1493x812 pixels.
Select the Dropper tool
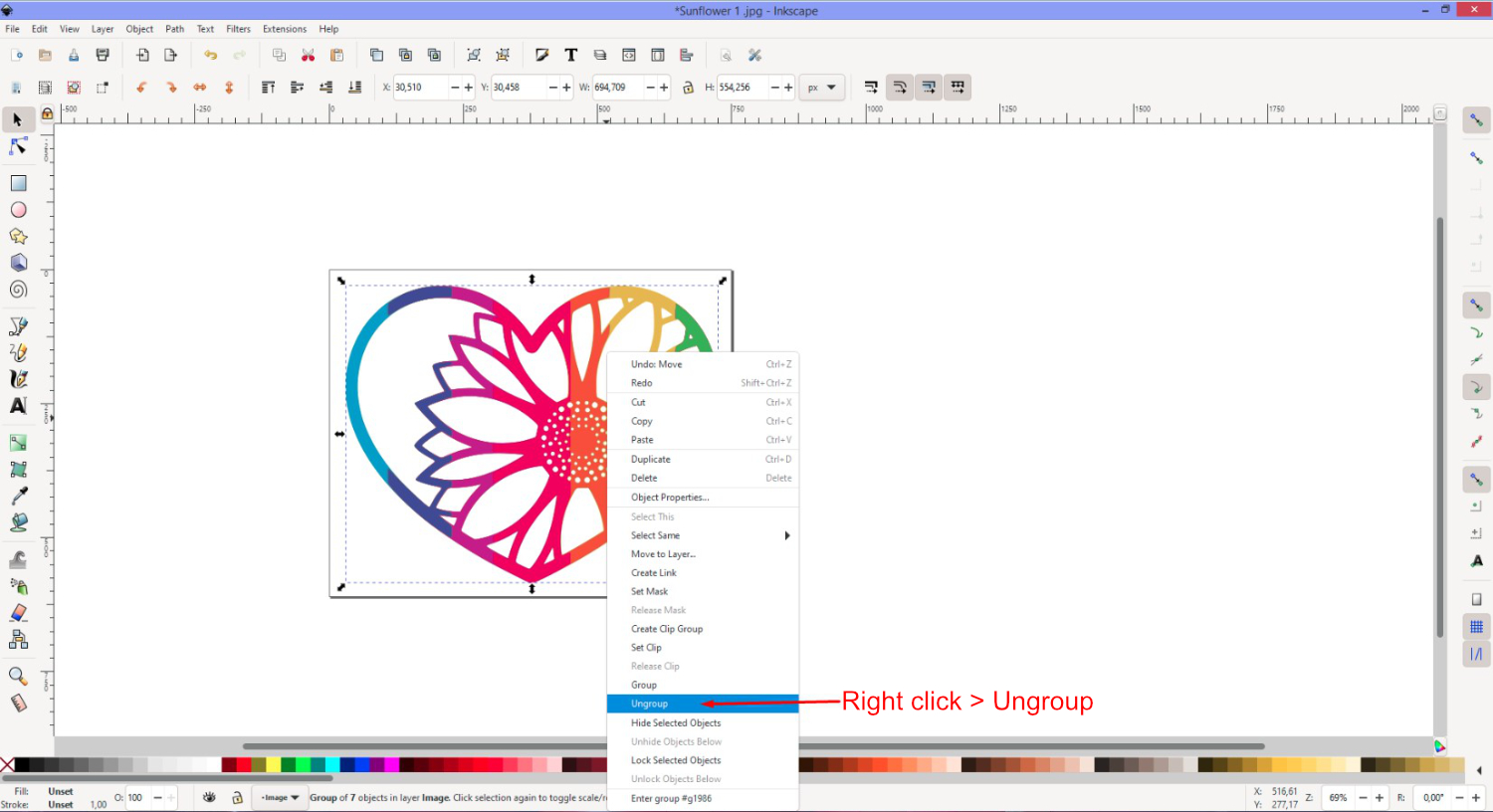click(18, 495)
